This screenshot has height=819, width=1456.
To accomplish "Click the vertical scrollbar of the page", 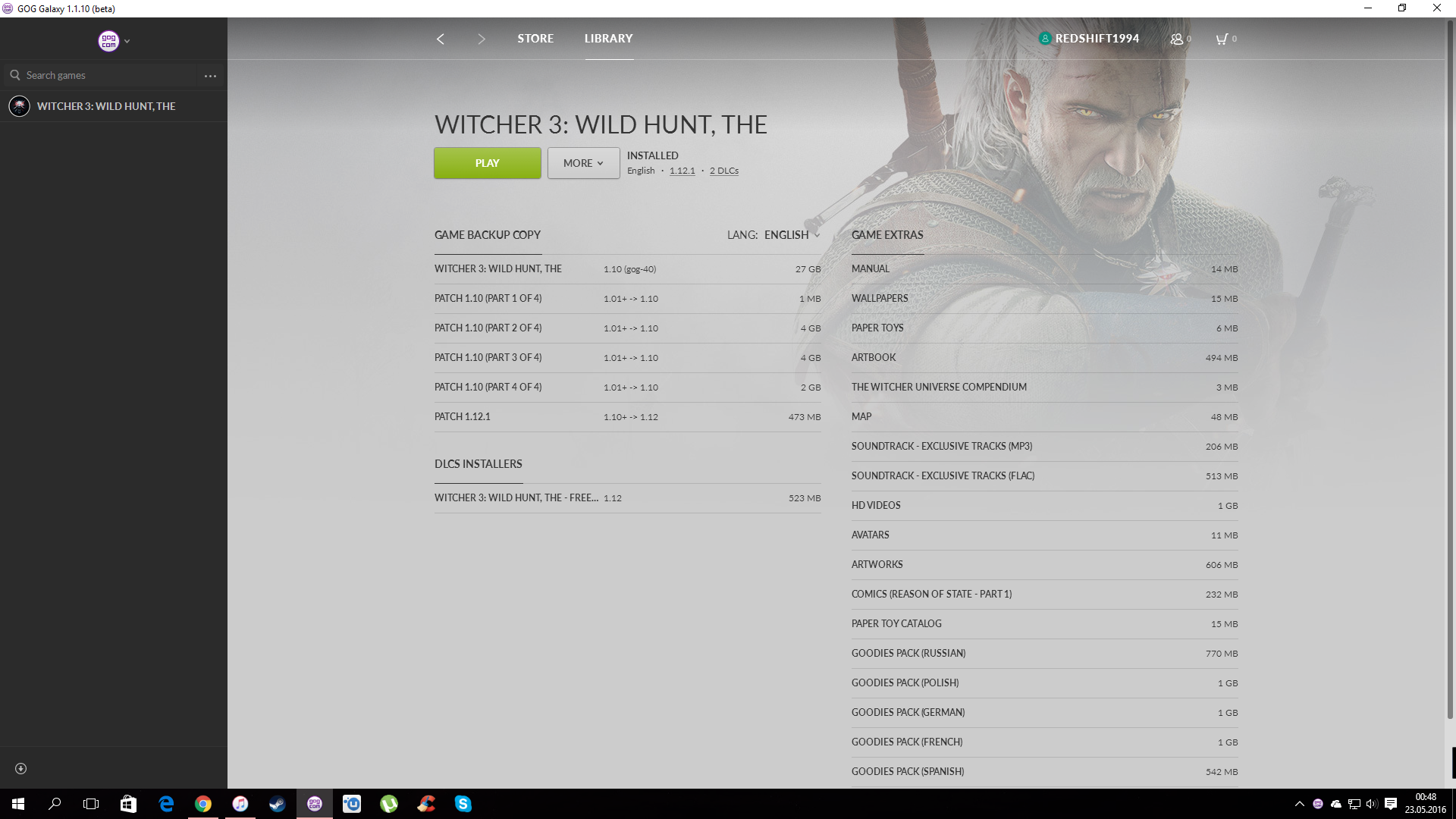I will tap(1450, 369).
